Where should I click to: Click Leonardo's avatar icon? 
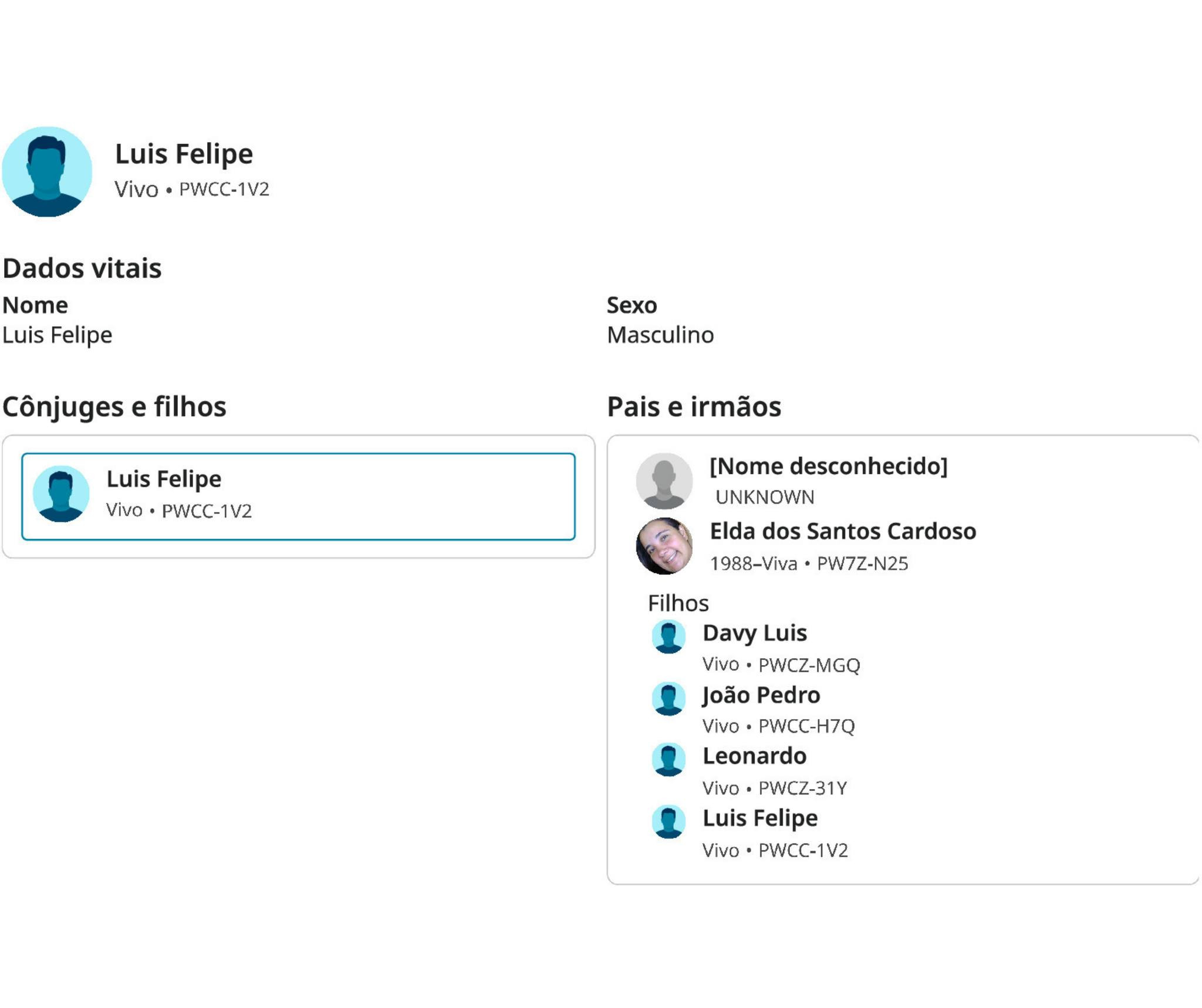pos(668,759)
